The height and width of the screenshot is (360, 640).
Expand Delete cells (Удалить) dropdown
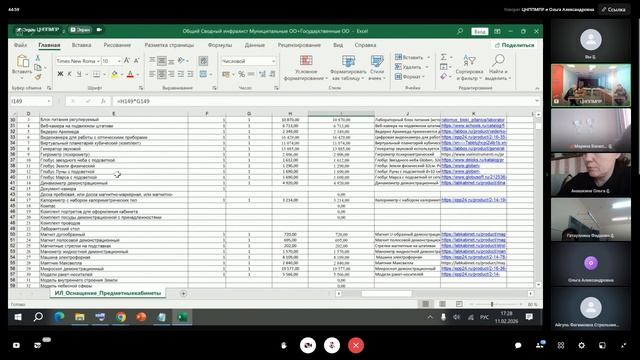(x=427, y=67)
